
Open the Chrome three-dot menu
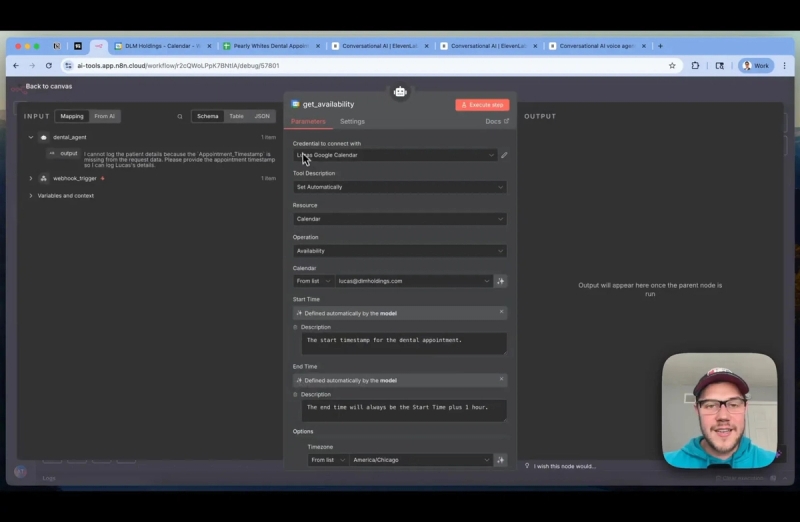[784, 66]
